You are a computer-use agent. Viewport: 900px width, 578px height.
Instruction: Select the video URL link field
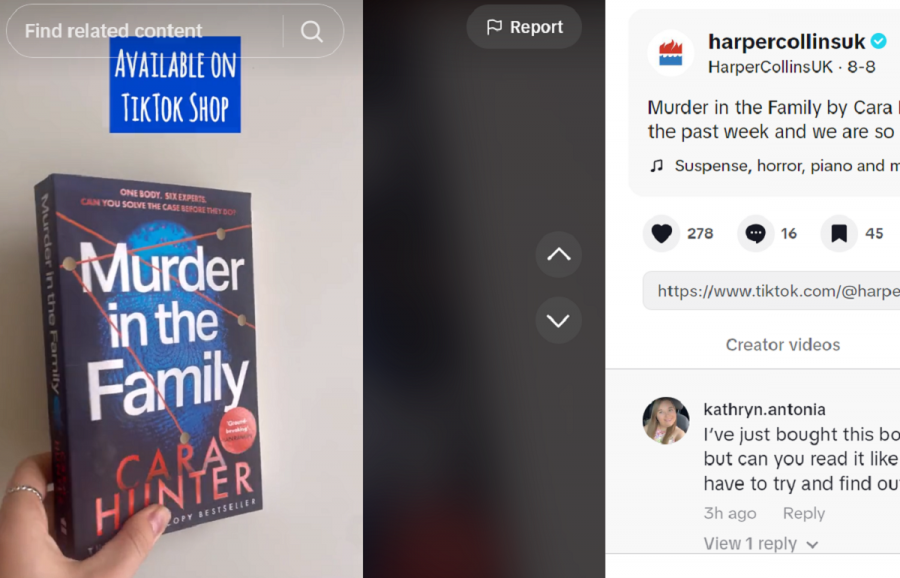(771, 291)
